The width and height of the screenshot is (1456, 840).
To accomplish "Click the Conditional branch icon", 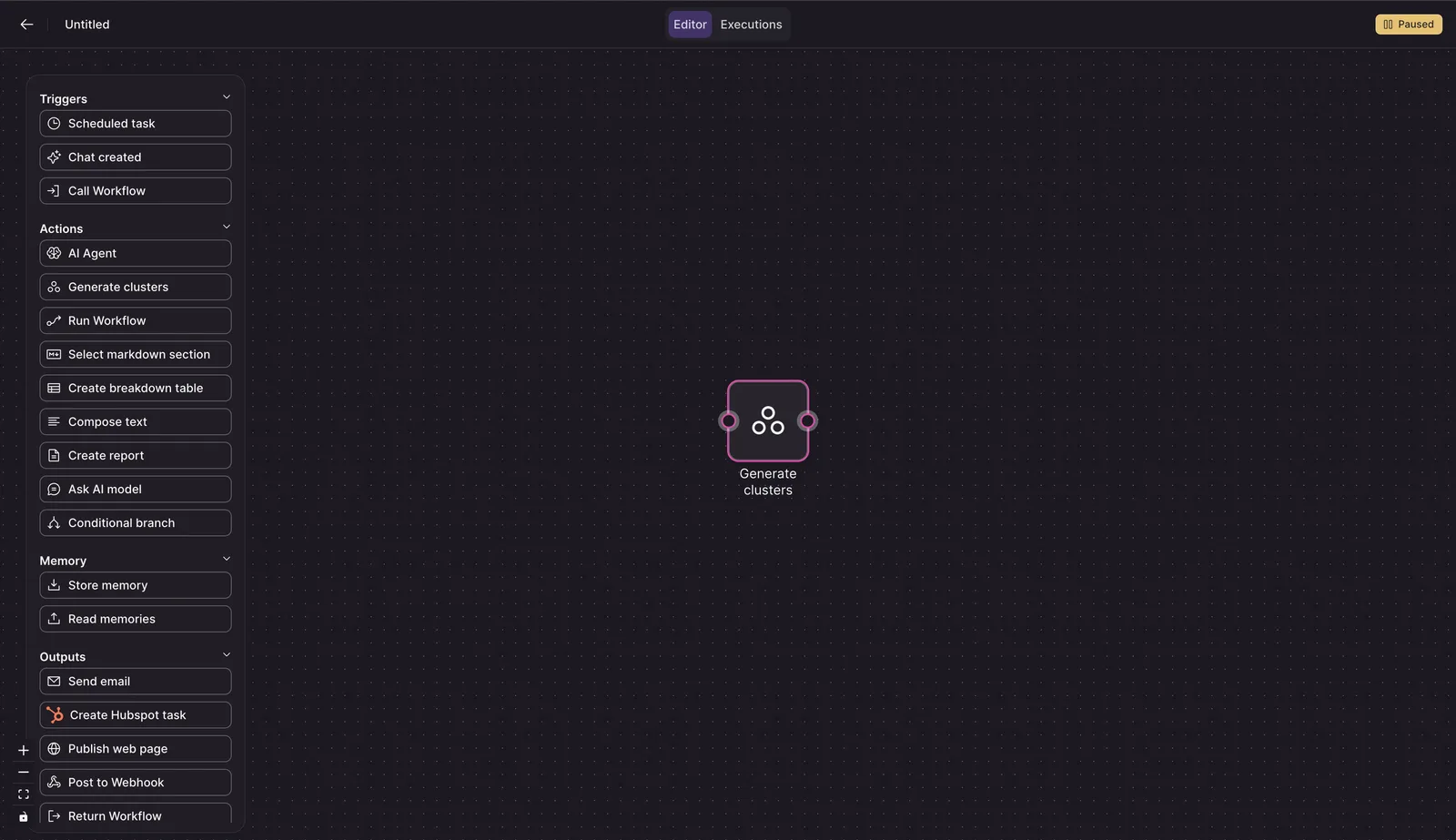I will (54, 522).
